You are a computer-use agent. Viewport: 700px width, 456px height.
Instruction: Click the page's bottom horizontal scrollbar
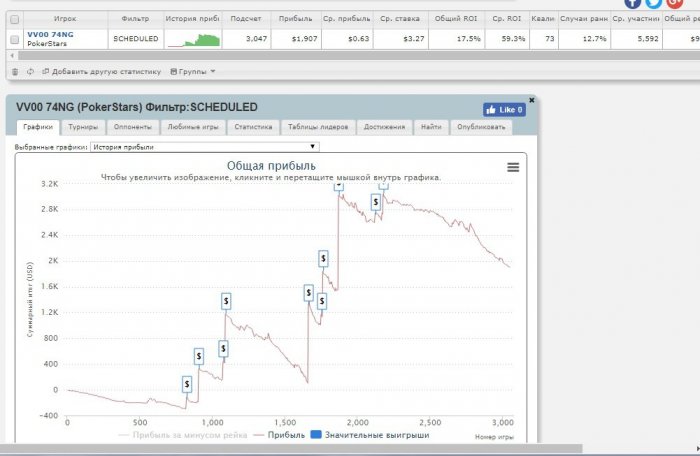[291, 448]
